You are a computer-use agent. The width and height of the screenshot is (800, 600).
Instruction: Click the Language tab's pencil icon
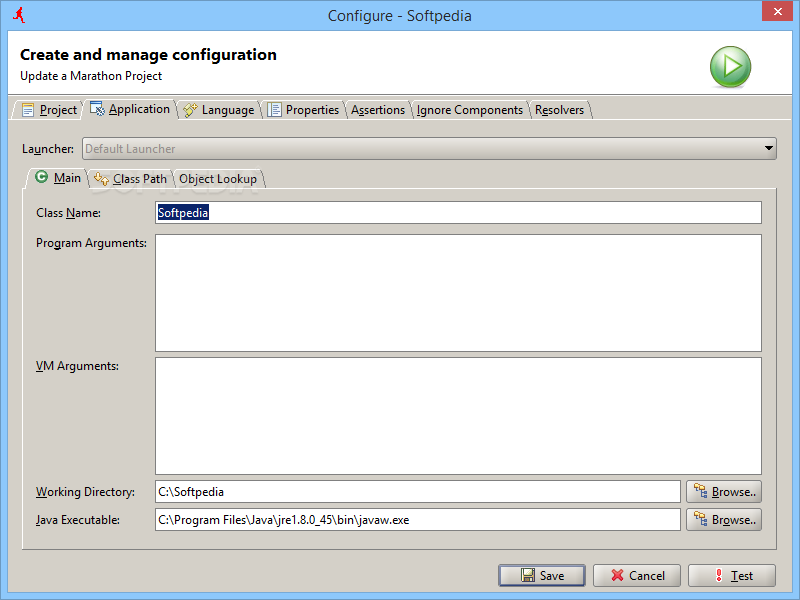tap(190, 110)
